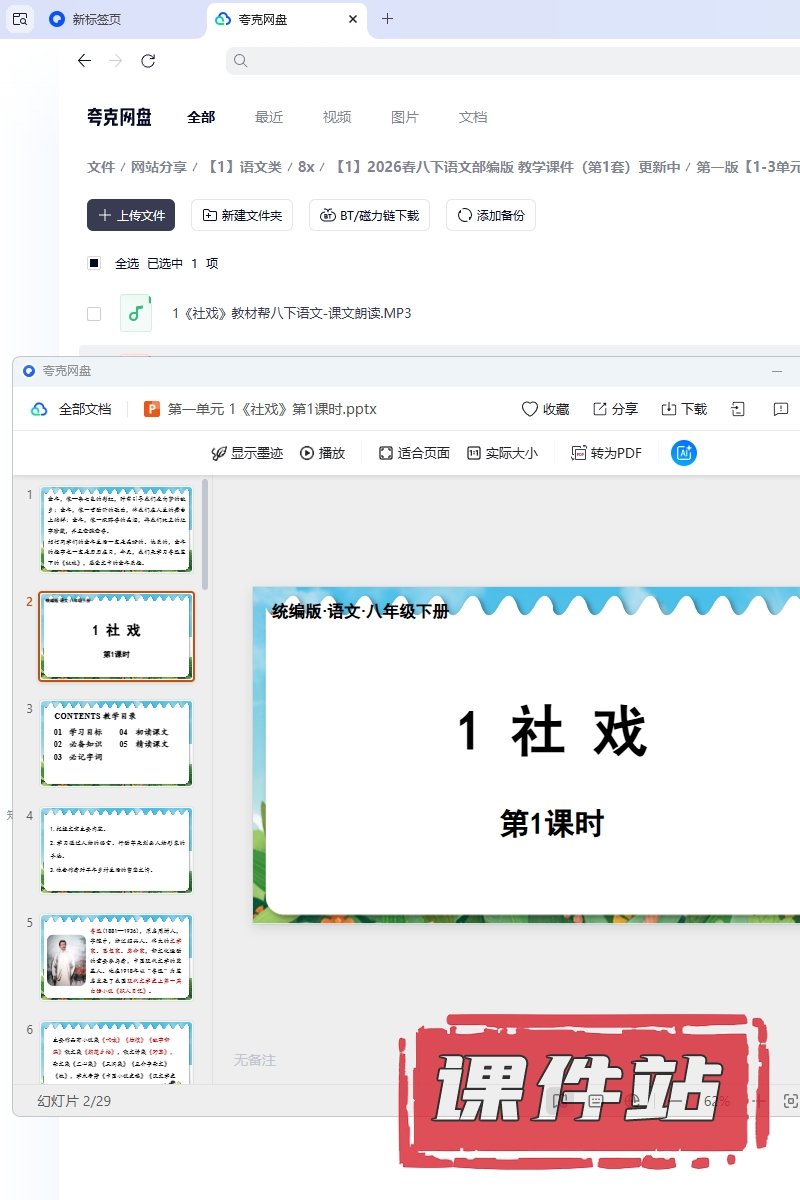Switch to 实际大小 actual size
Screen dimensions: 800x1200
click(502, 453)
